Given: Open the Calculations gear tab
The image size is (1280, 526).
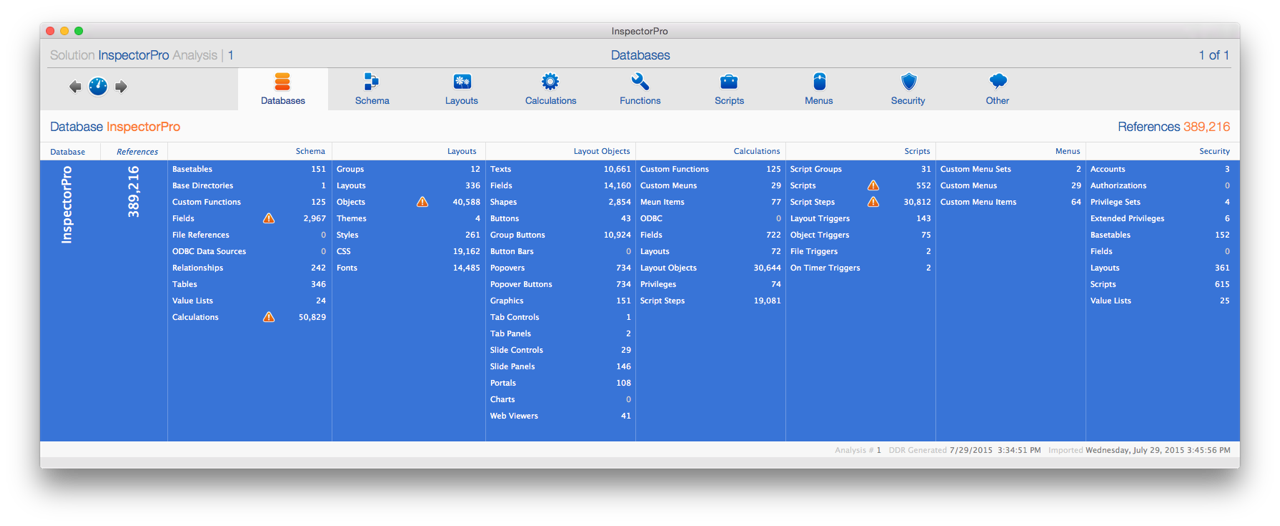Looking at the screenshot, I should pyautogui.click(x=550, y=89).
